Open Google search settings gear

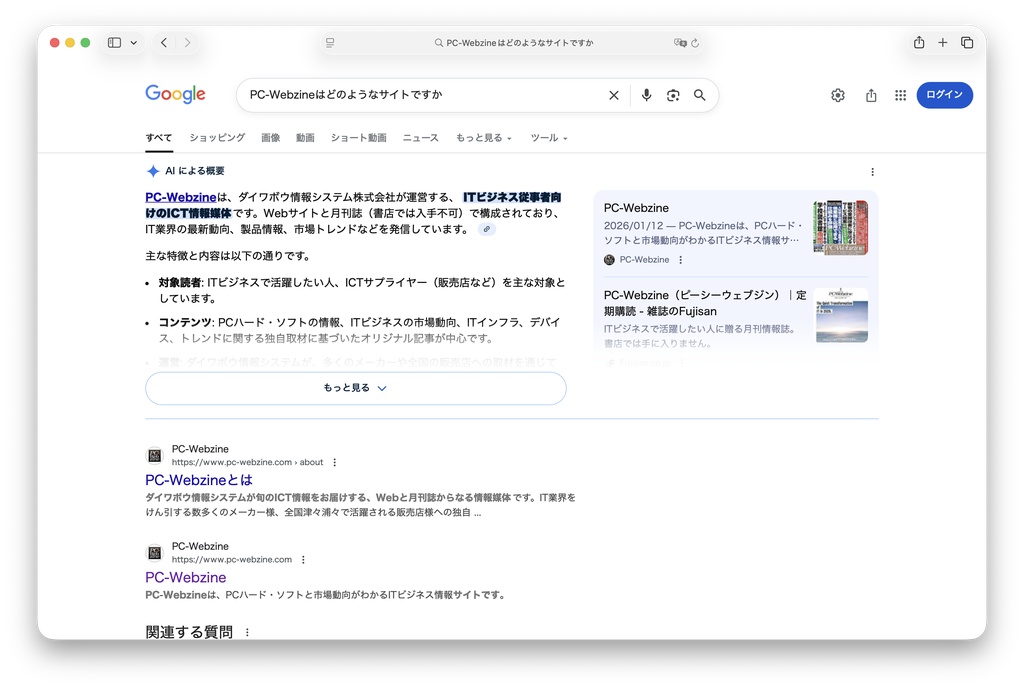click(x=837, y=94)
